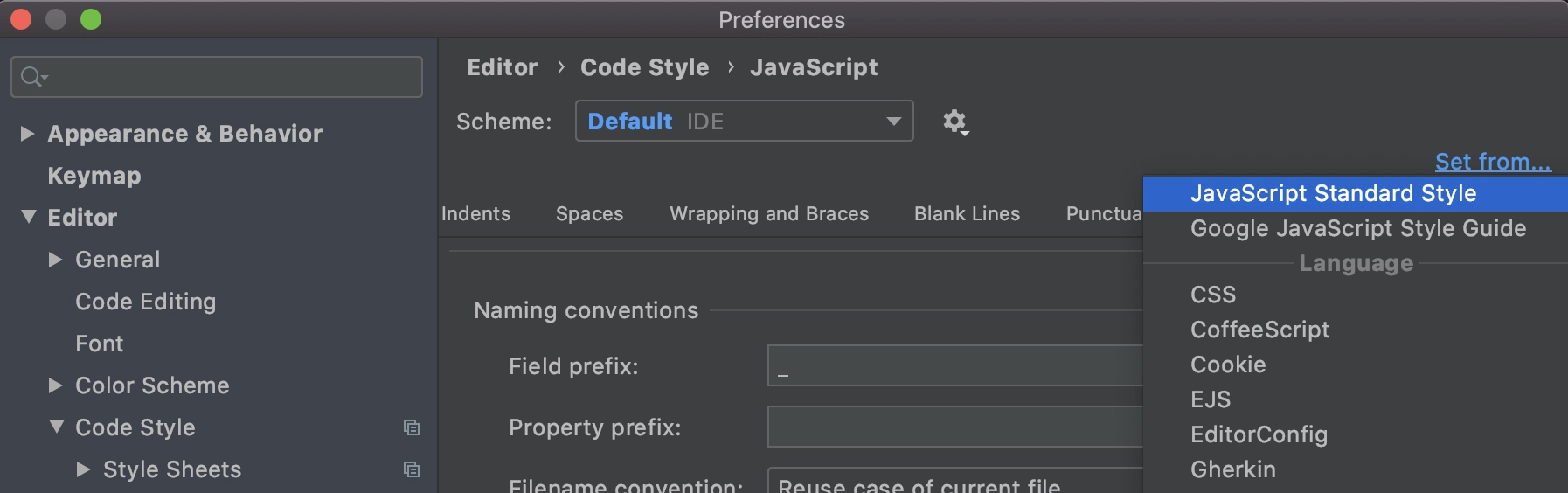The image size is (1568, 493).
Task: Click the Field prefix input
Action: pos(955,365)
